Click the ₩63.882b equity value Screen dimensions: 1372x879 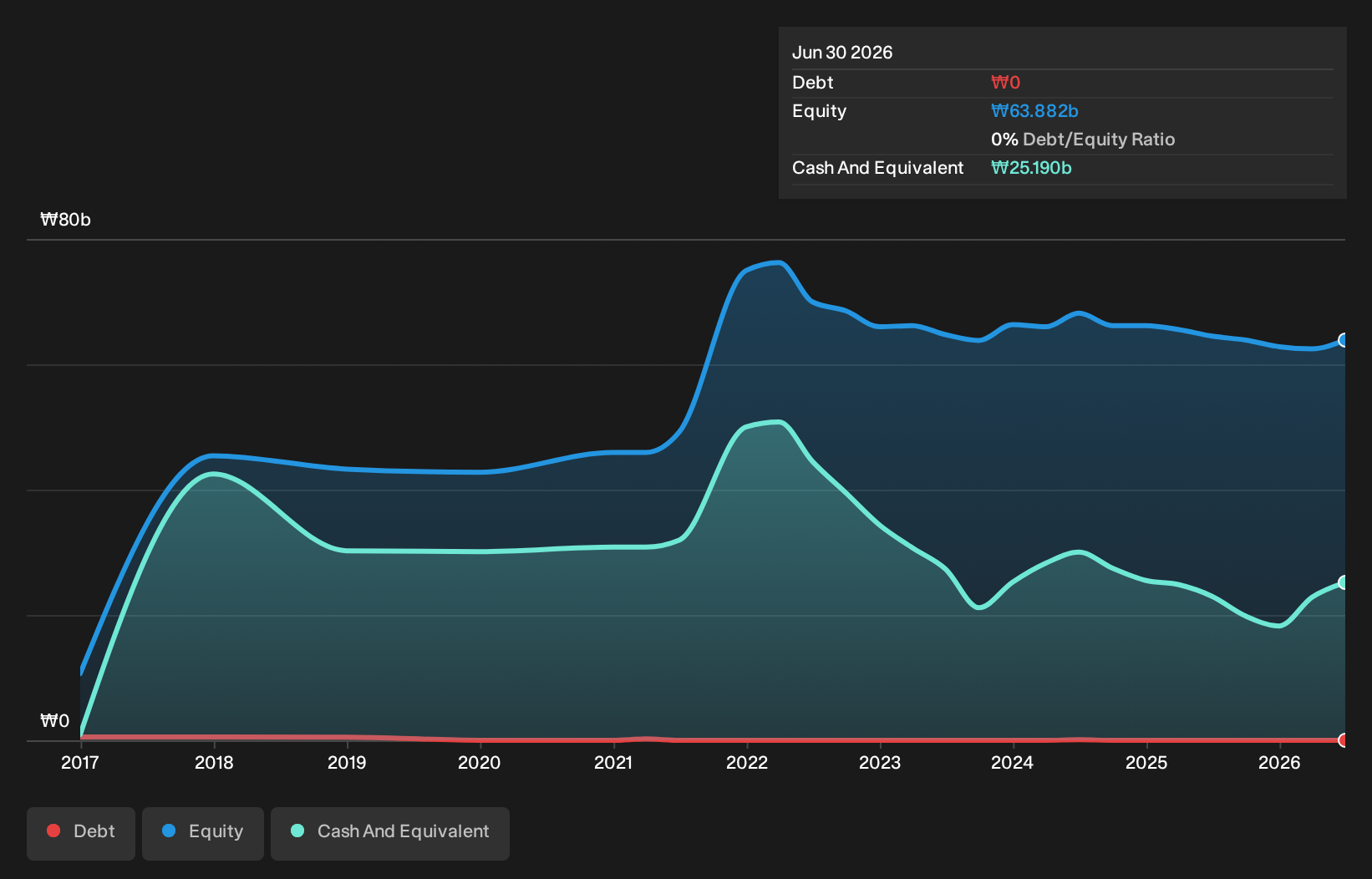tap(1034, 111)
